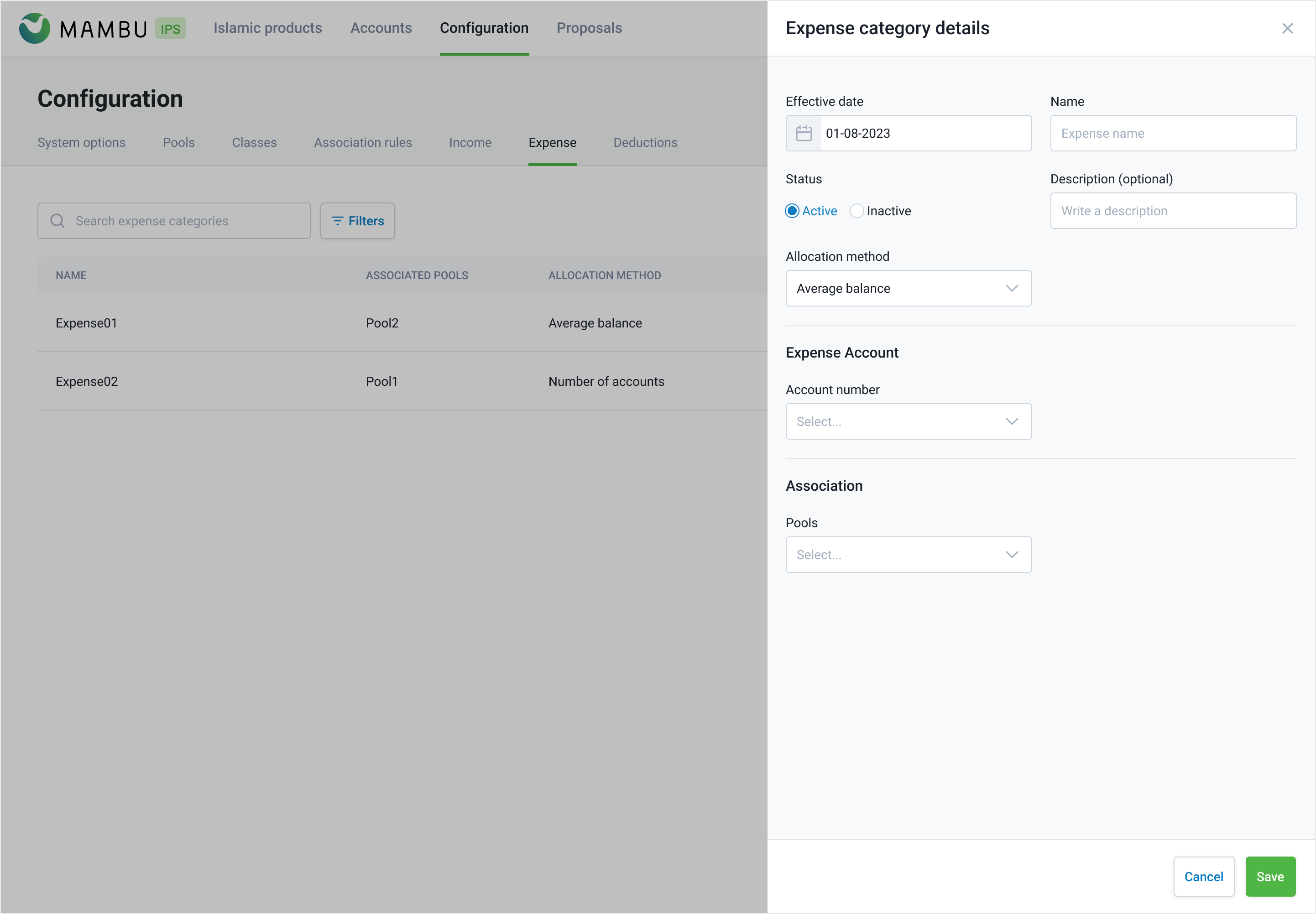
Task: Select the Active status radio button
Action: click(792, 211)
